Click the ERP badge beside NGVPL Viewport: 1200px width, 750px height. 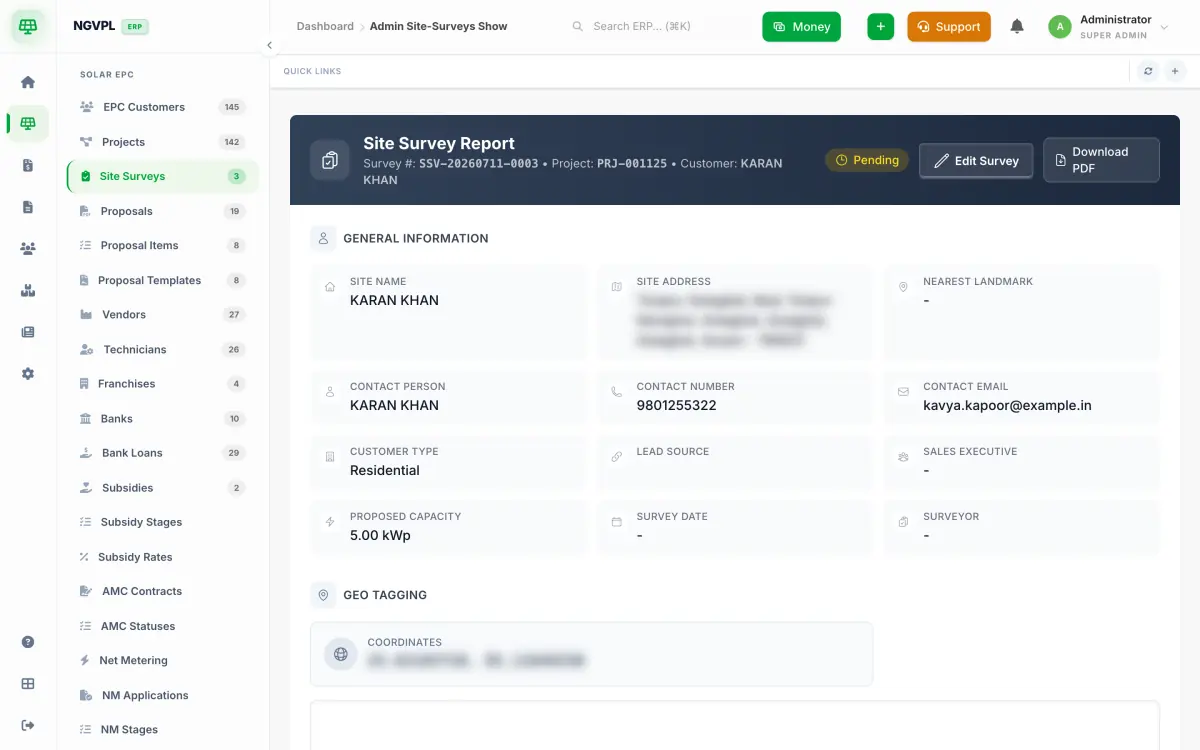pyautogui.click(x=135, y=27)
